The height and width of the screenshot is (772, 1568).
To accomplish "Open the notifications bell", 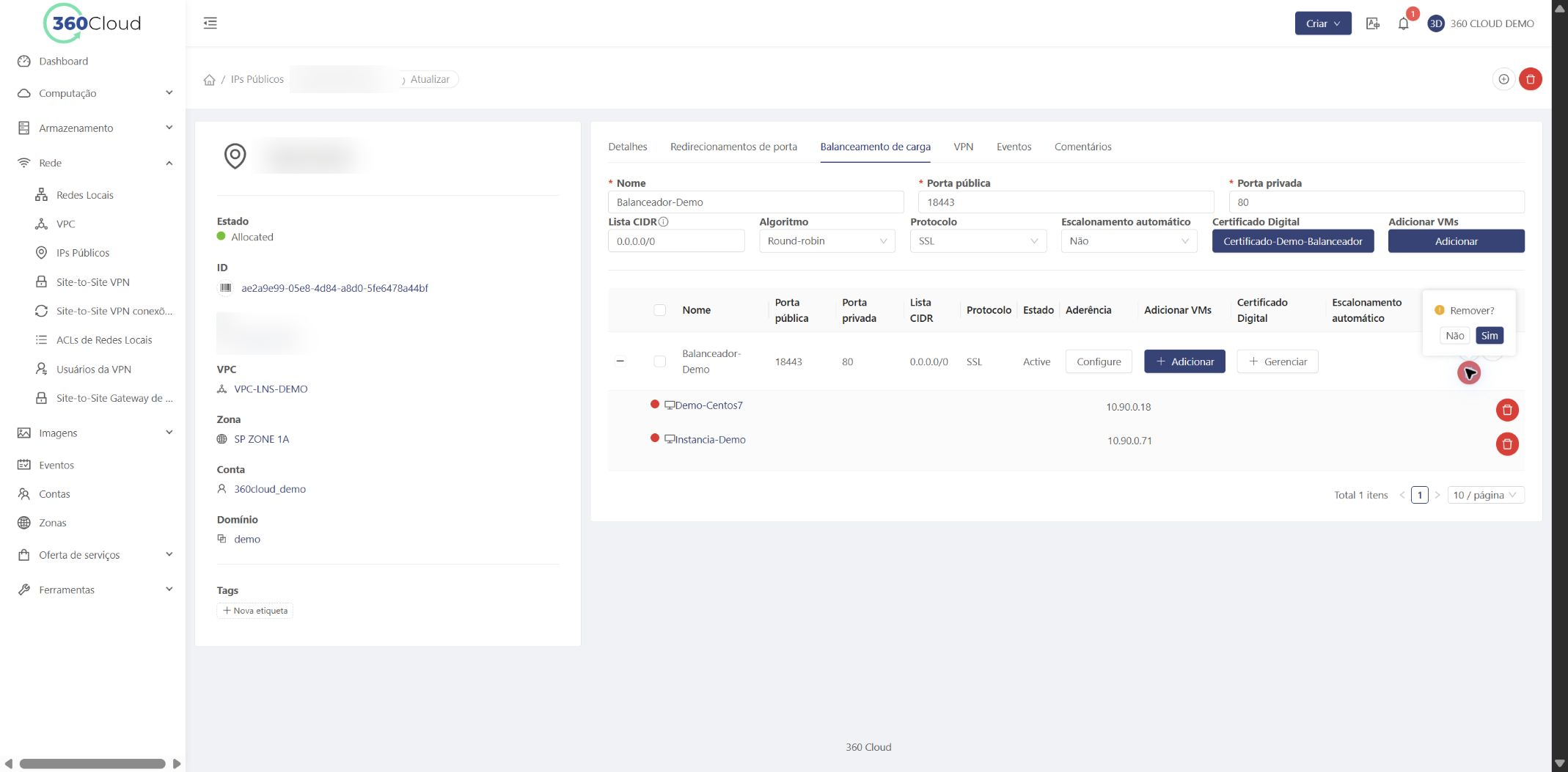I will [x=1403, y=23].
